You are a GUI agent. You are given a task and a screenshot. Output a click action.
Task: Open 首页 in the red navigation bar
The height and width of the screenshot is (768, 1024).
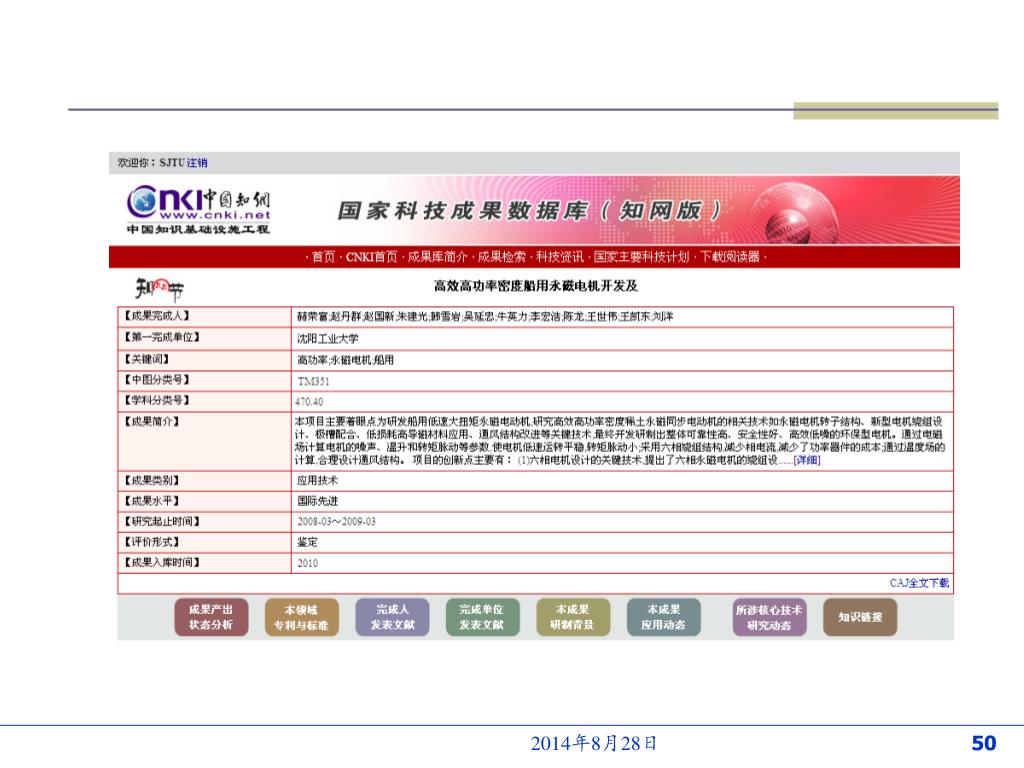click(x=323, y=257)
